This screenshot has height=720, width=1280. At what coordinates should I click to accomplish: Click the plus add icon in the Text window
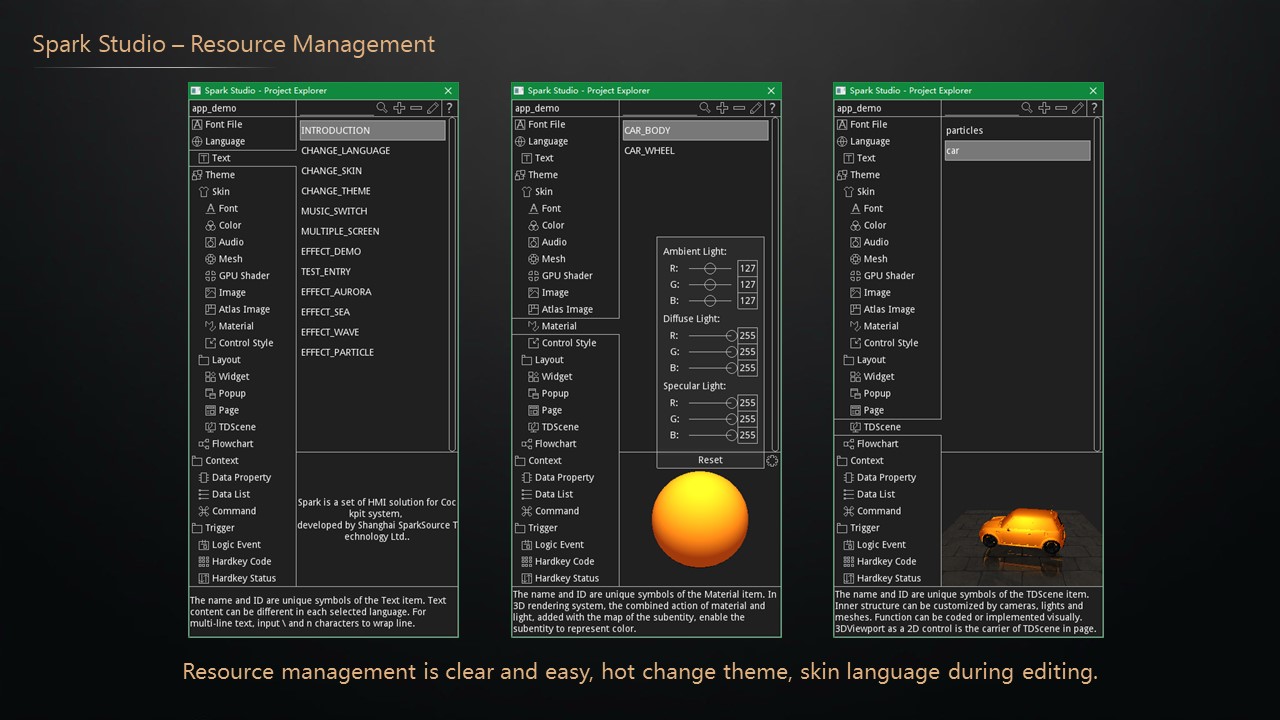pyautogui.click(x=399, y=108)
